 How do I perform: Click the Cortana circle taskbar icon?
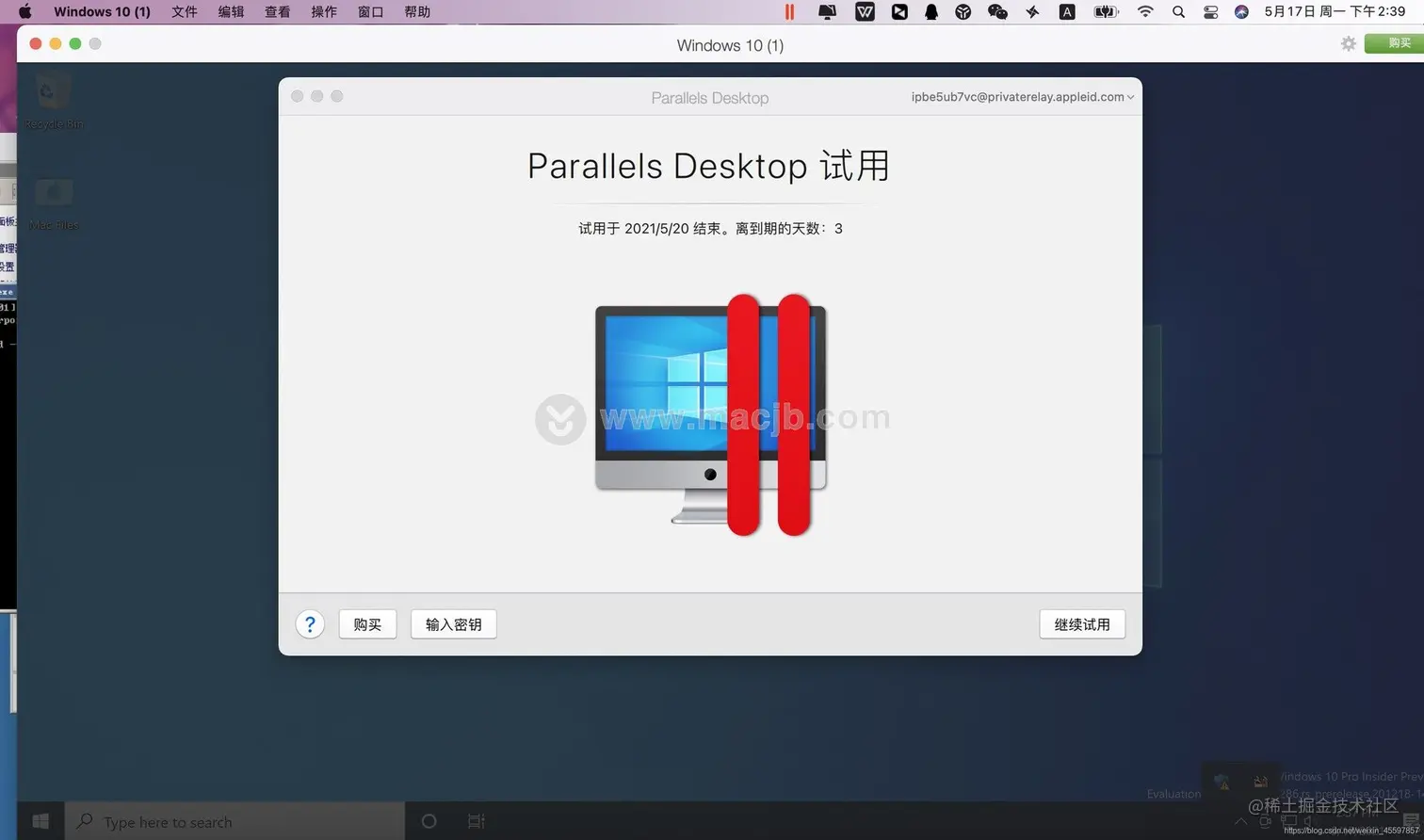pyautogui.click(x=429, y=821)
